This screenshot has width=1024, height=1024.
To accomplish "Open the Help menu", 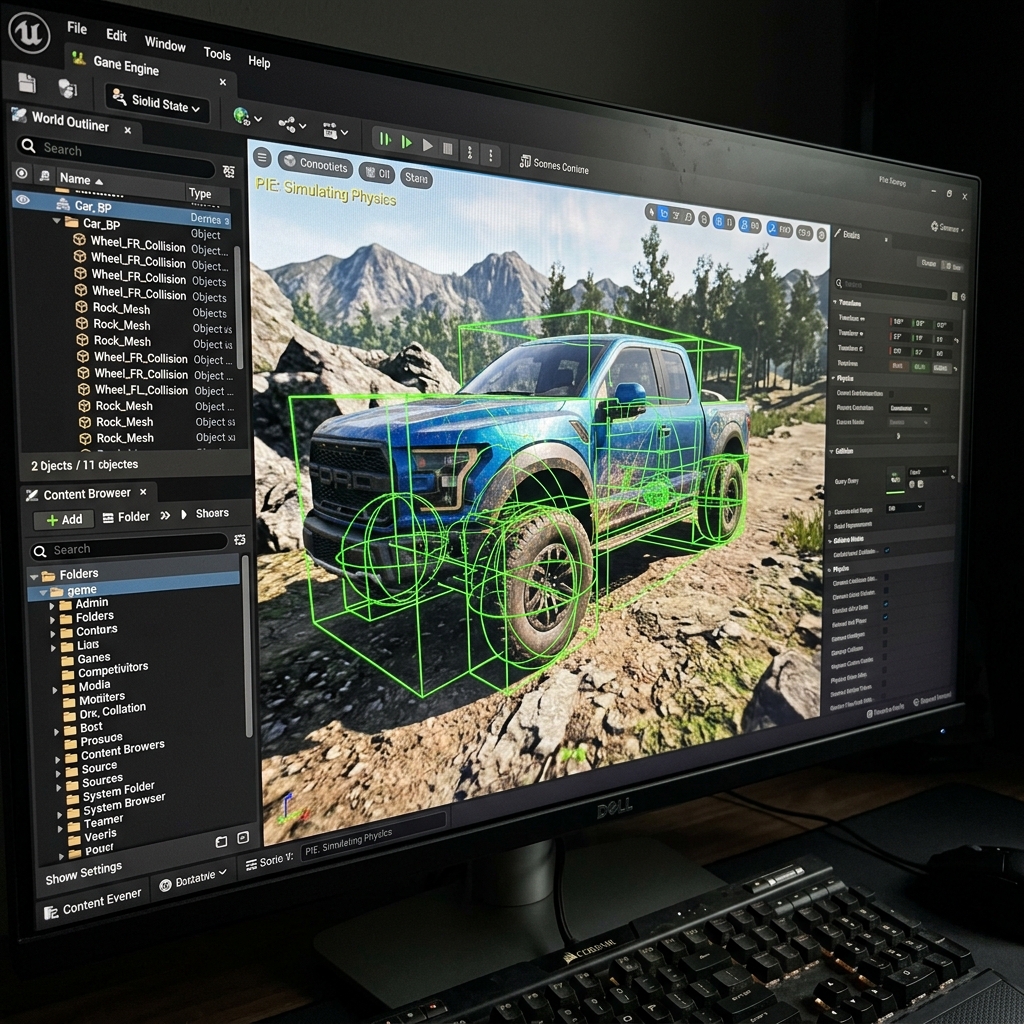I will coord(259,62).
